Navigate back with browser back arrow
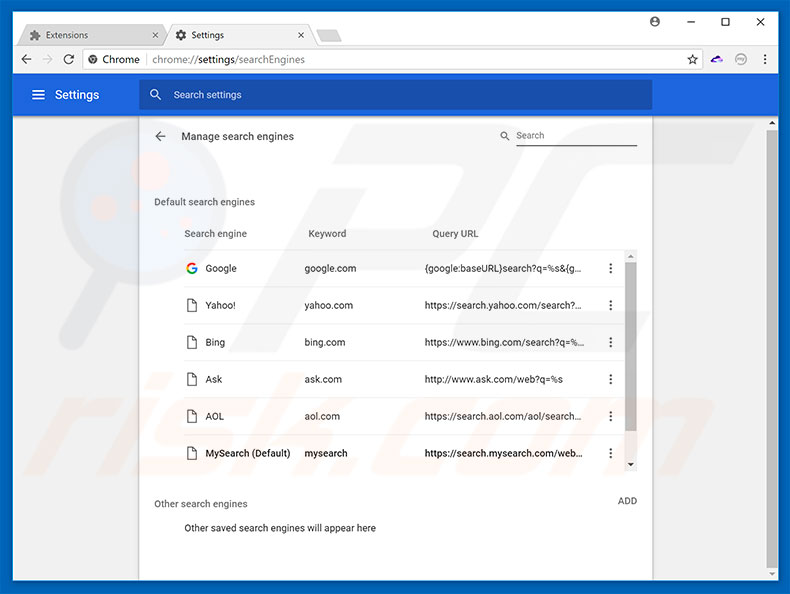The image size is (790, 594). (26, 60)
